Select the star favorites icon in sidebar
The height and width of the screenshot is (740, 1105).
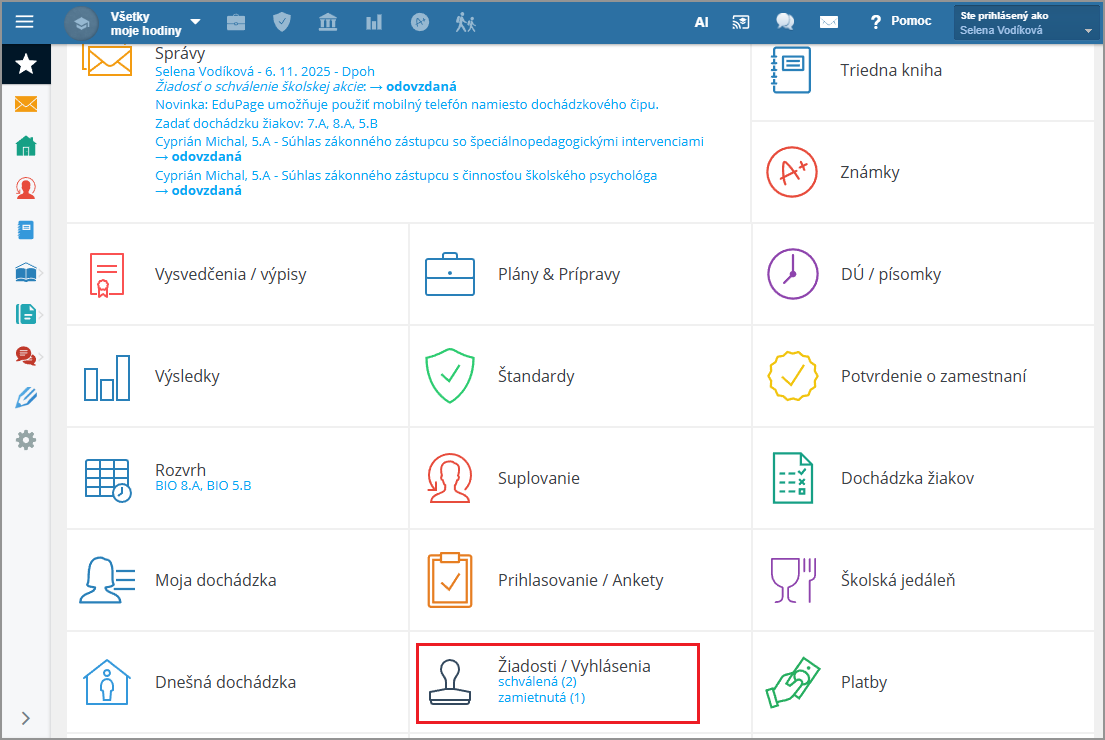[26, 65]
